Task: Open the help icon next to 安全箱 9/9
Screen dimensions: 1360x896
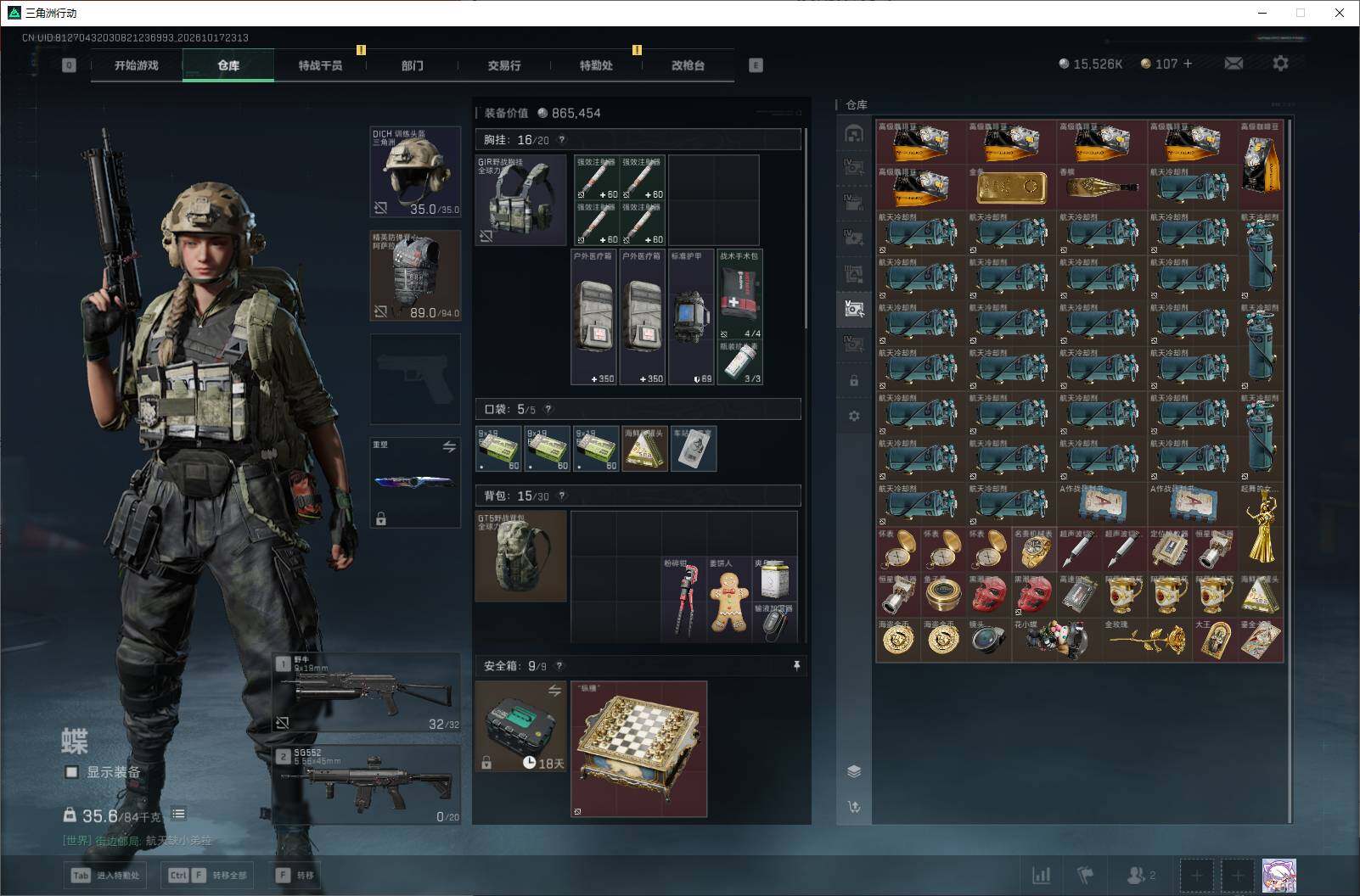Action: (x=559, y=666)
